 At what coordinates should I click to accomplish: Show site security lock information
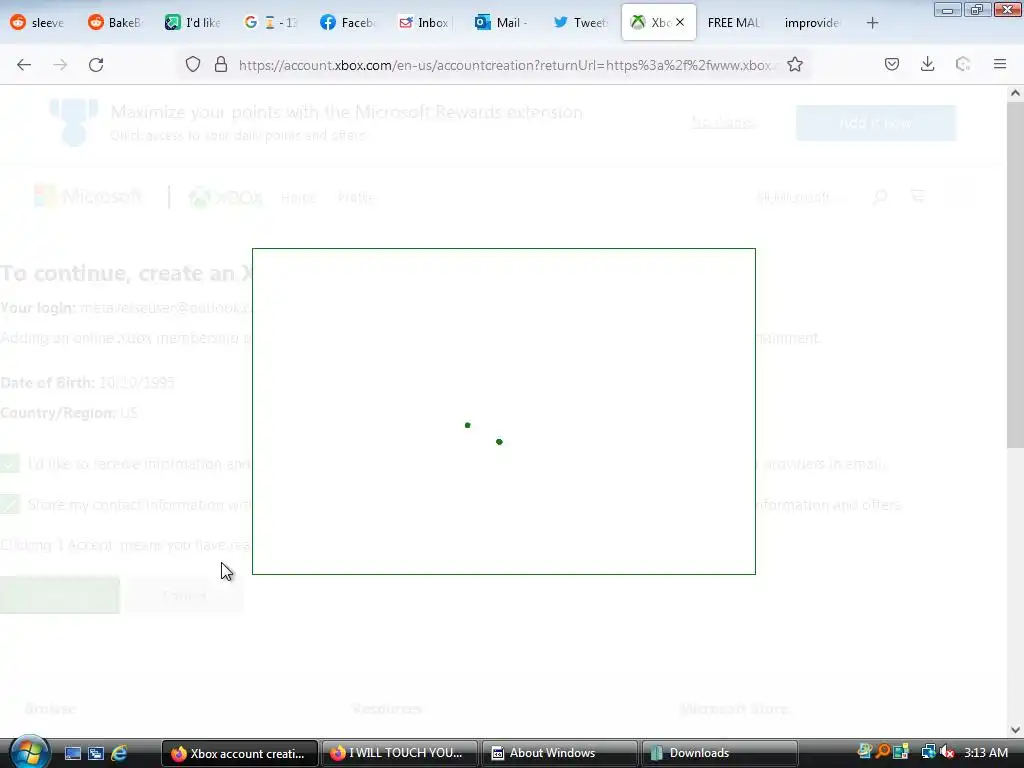tap(221, 65)
